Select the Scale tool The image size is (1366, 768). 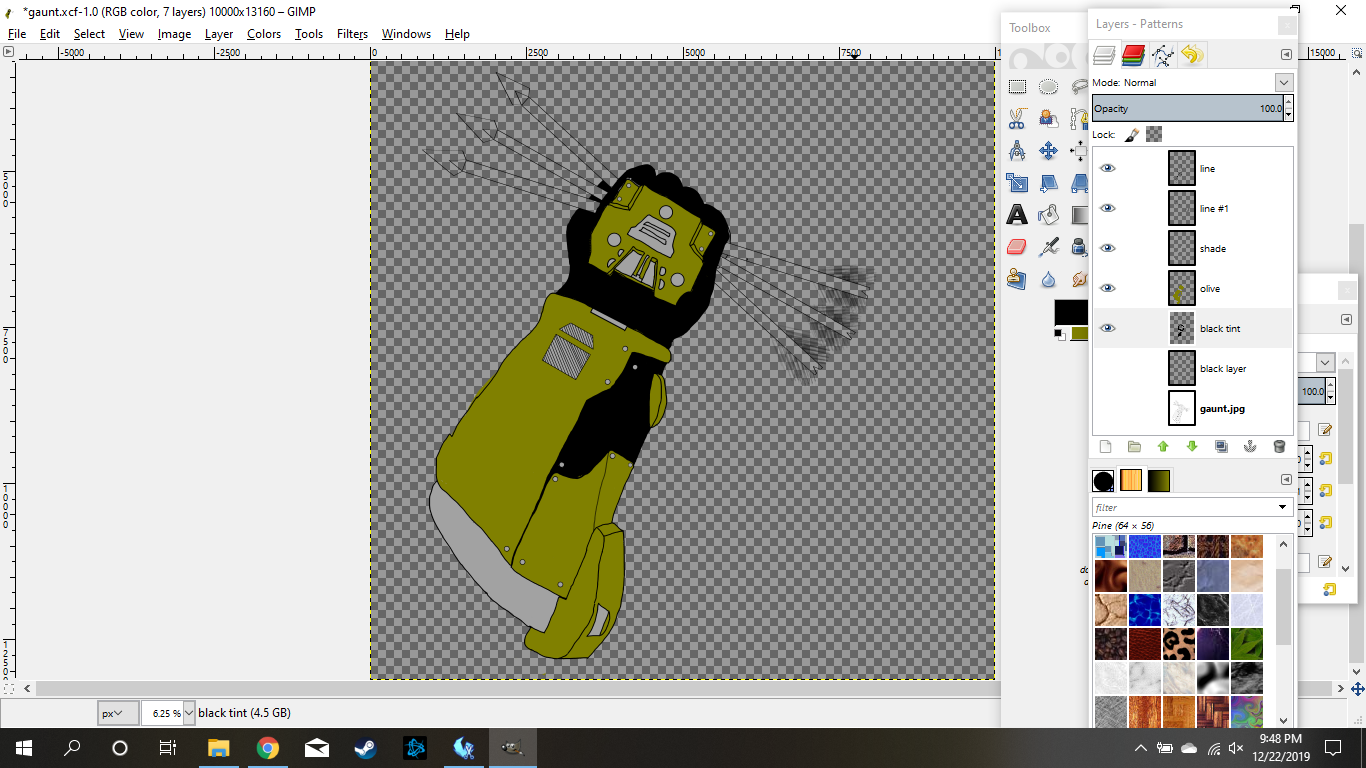[x=1017, y=183]
